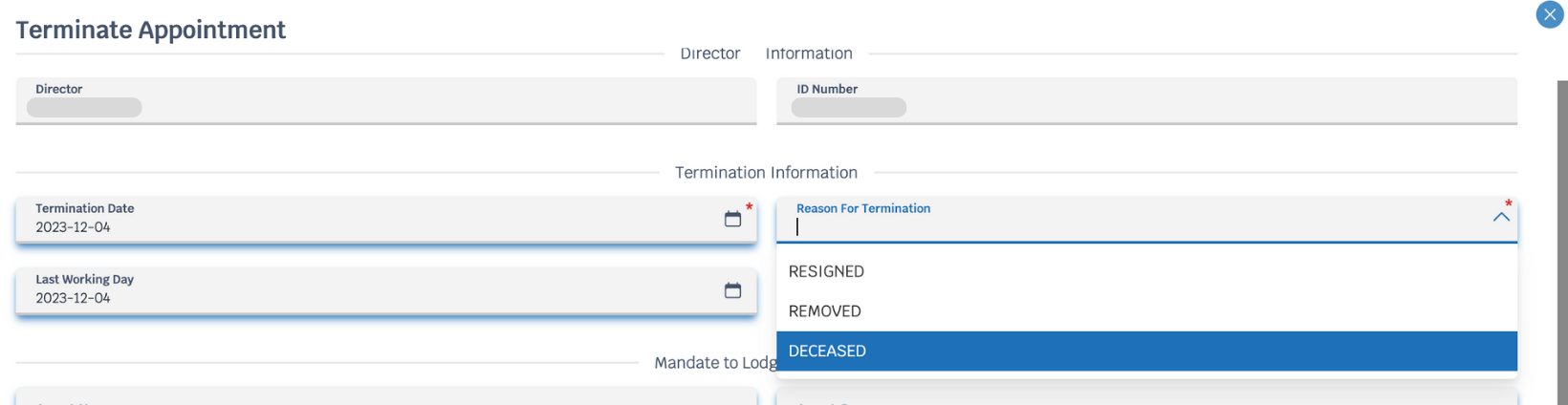Click the Last Working Day date field
Viewport: 1568px width, 405px height.
tap(386, 290)
